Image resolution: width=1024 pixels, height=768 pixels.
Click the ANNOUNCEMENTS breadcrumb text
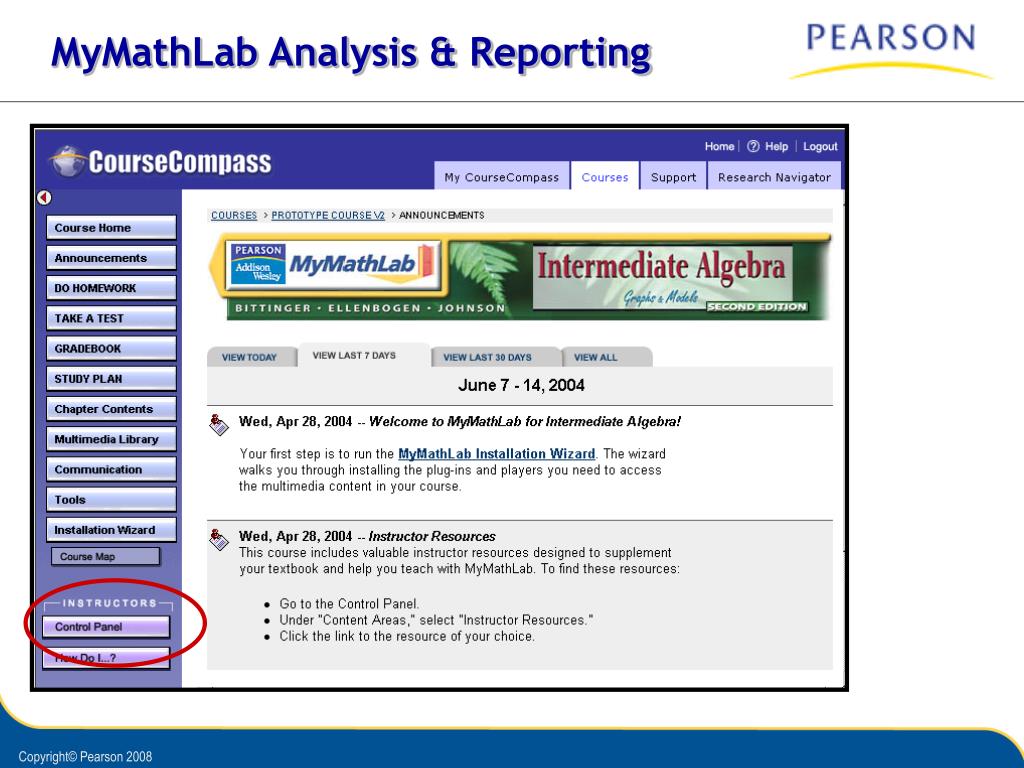[x=441, y=215]
